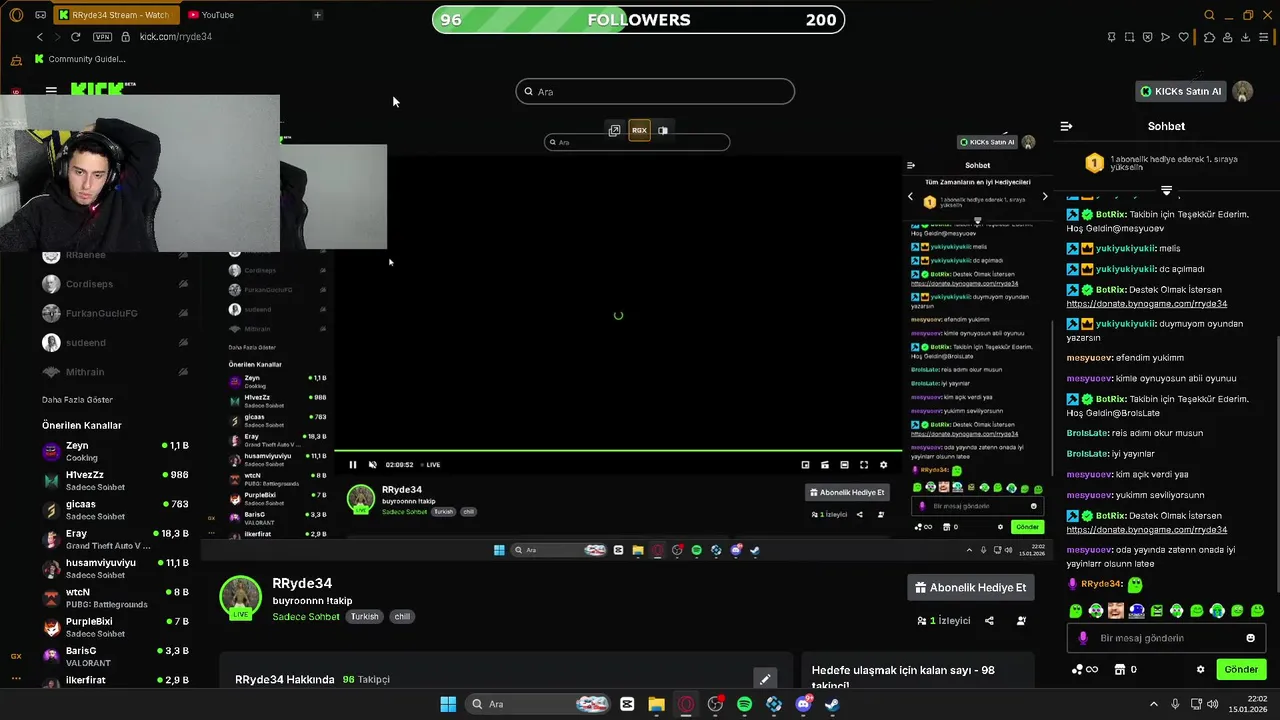
Task: Toggle theater mode in the video player
Action: [x=844, y=464]
